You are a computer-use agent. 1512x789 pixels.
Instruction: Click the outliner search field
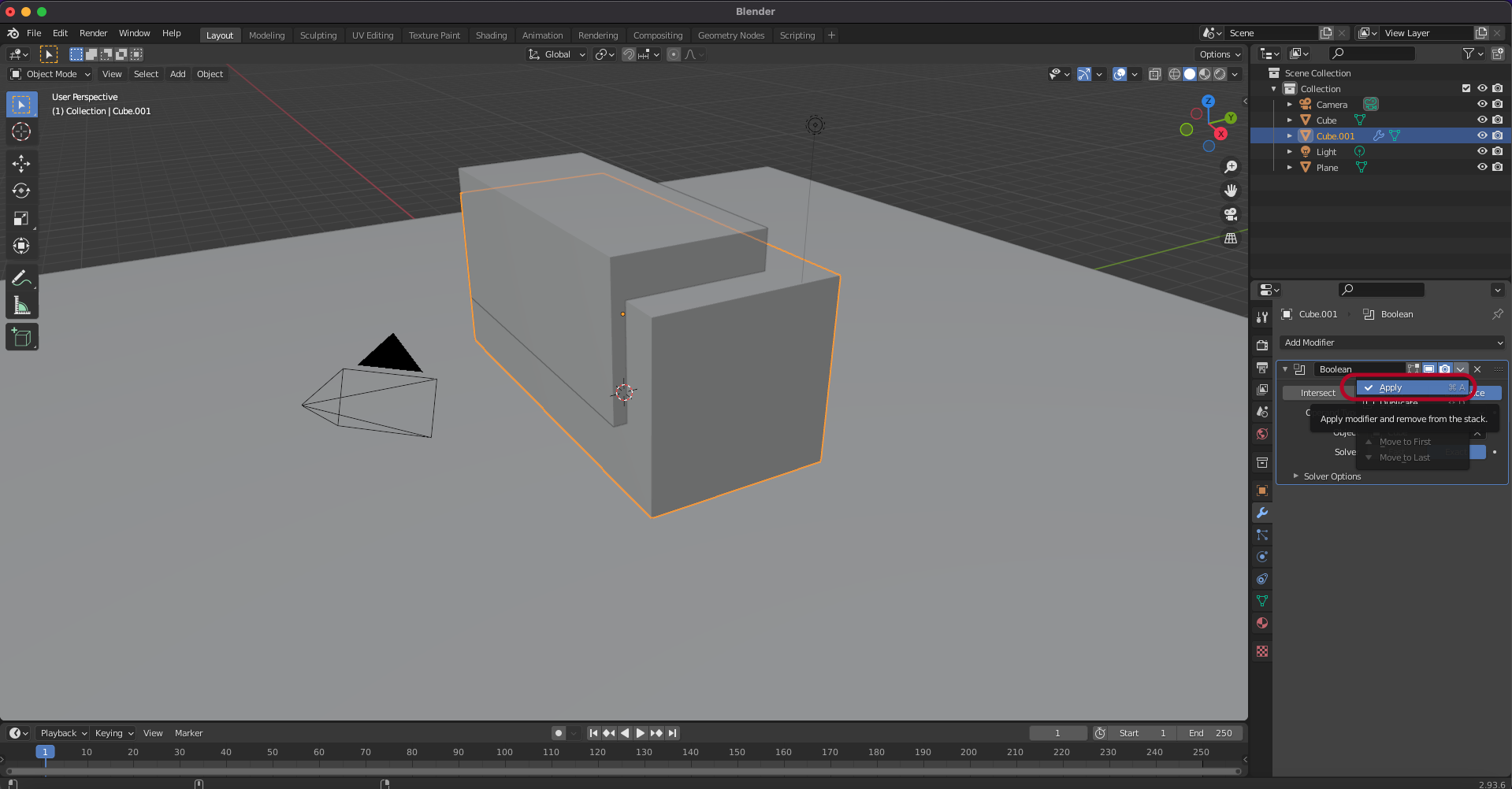click(1372, 54)
